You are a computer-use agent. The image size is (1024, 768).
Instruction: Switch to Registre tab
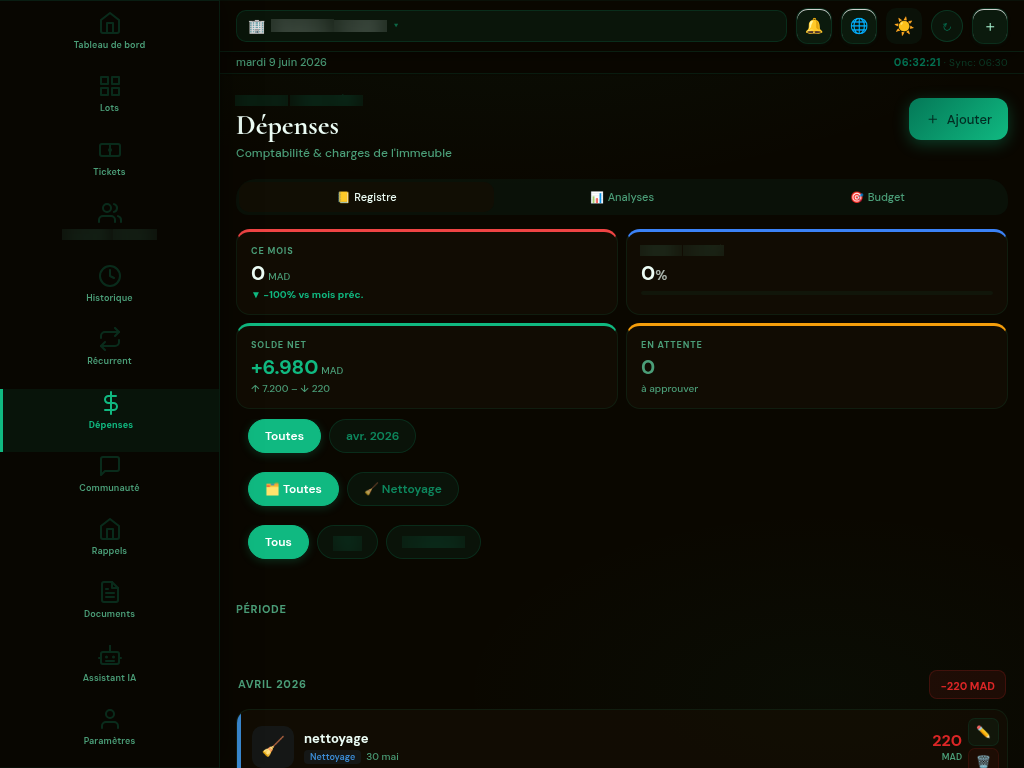(x=366, y=197)
